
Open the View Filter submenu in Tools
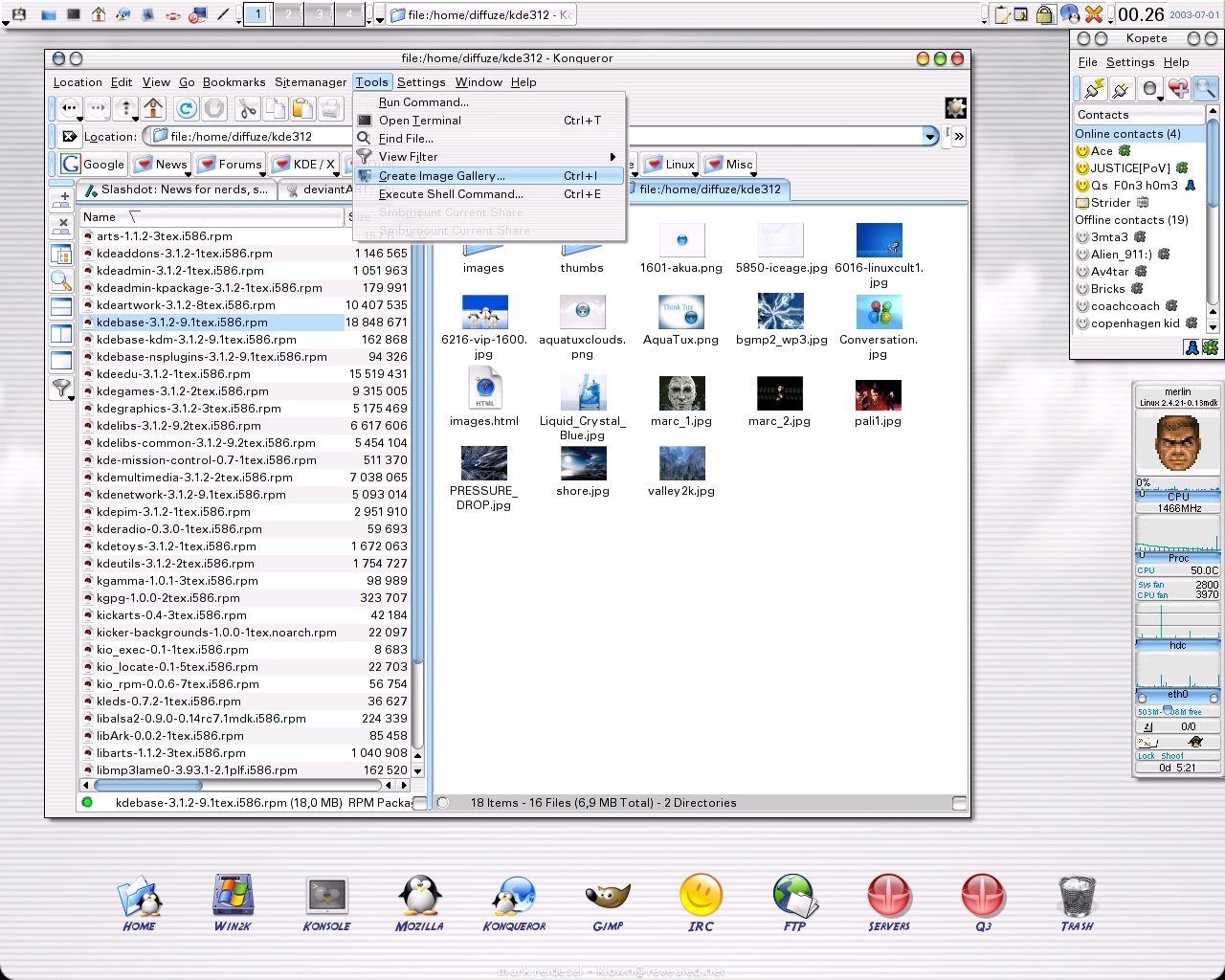[x=488, y=157]
